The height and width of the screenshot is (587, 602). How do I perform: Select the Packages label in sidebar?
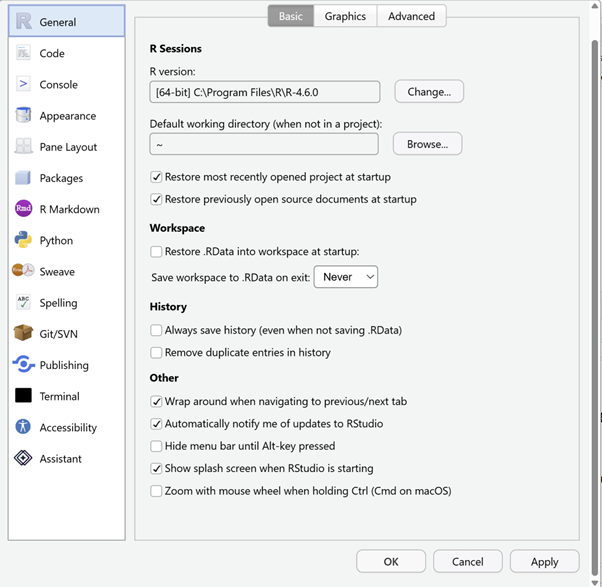pos(61,178)
